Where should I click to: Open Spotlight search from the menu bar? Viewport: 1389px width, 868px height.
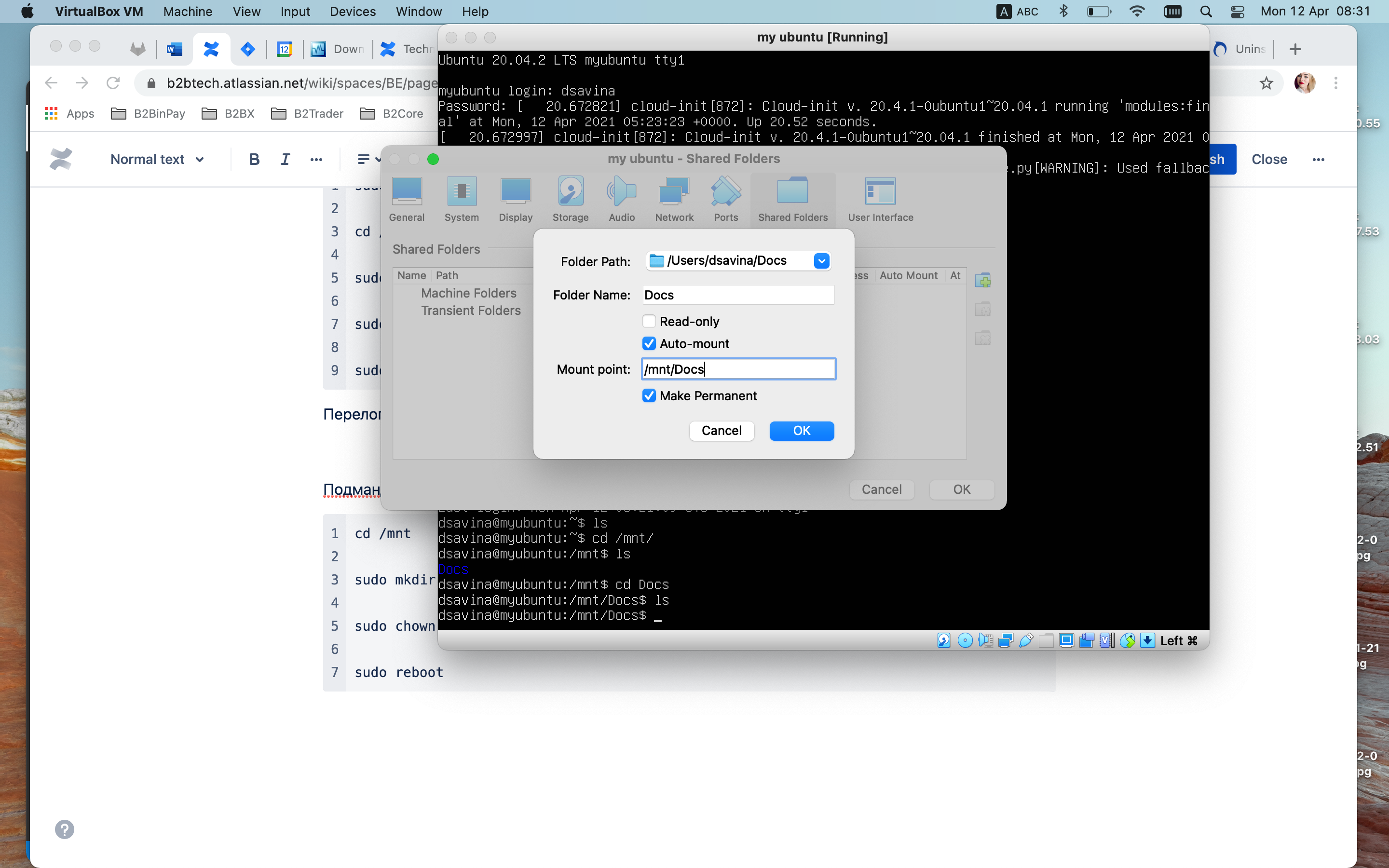[x=1205, y=12]
